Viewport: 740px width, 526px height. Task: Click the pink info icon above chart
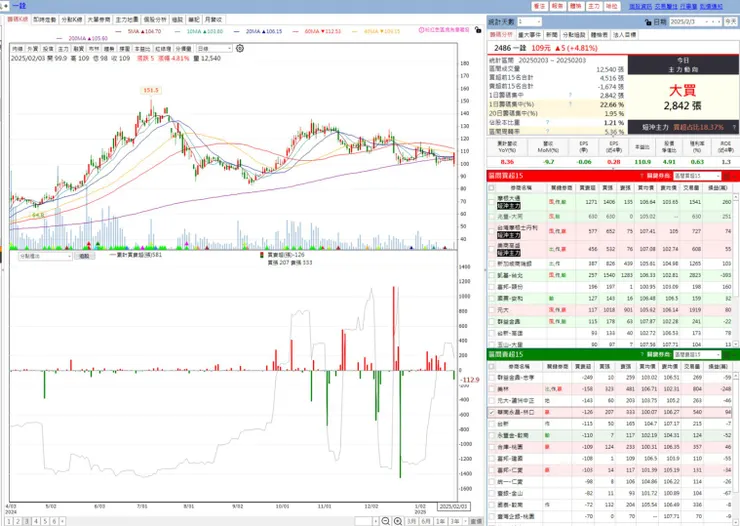[x=421, y=30]
